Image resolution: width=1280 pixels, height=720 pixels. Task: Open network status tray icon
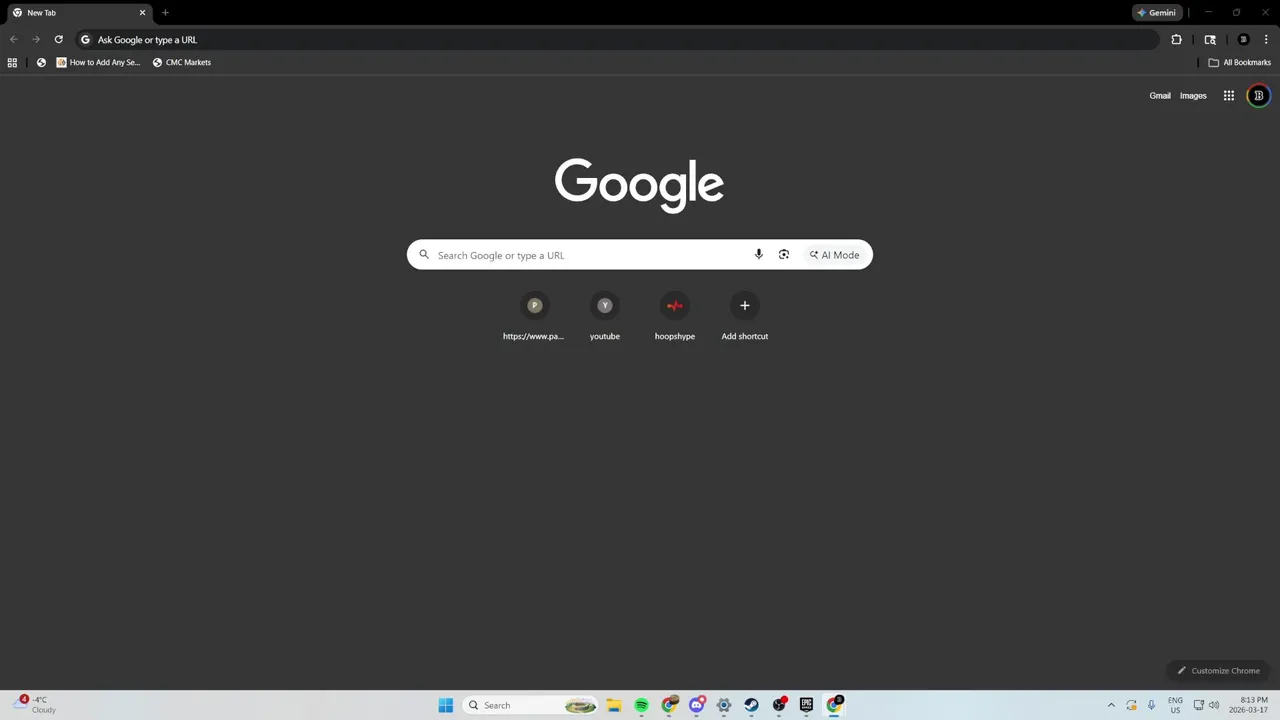pyautogui.click(x=1198, y=705)
